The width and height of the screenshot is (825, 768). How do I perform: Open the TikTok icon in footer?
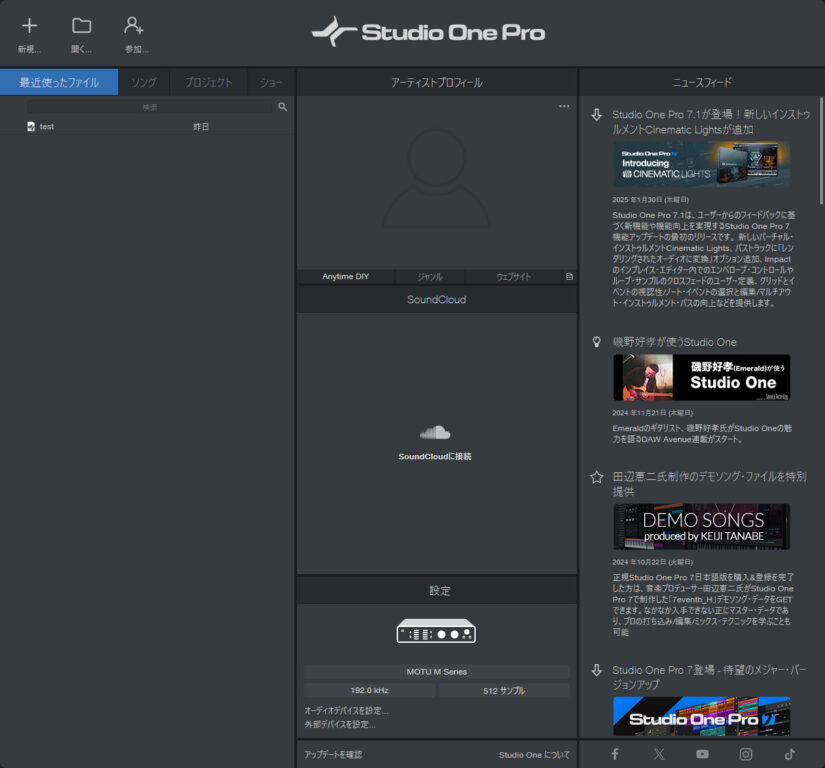pos(789,754)
